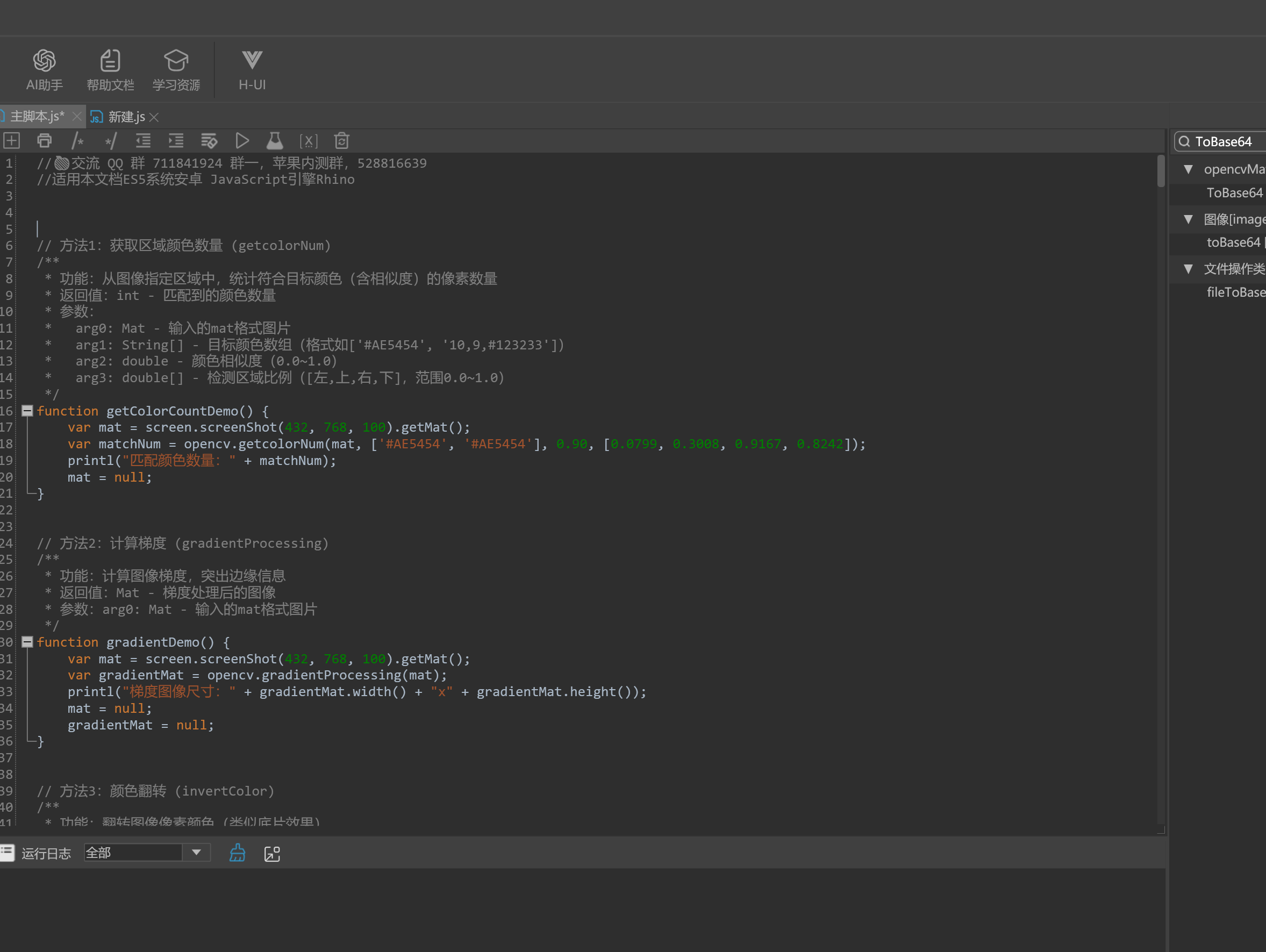The width and height of the screenshot is (1266, 952).
Task: Open the 全部 log filter dropdown
Action: [196, 853]
